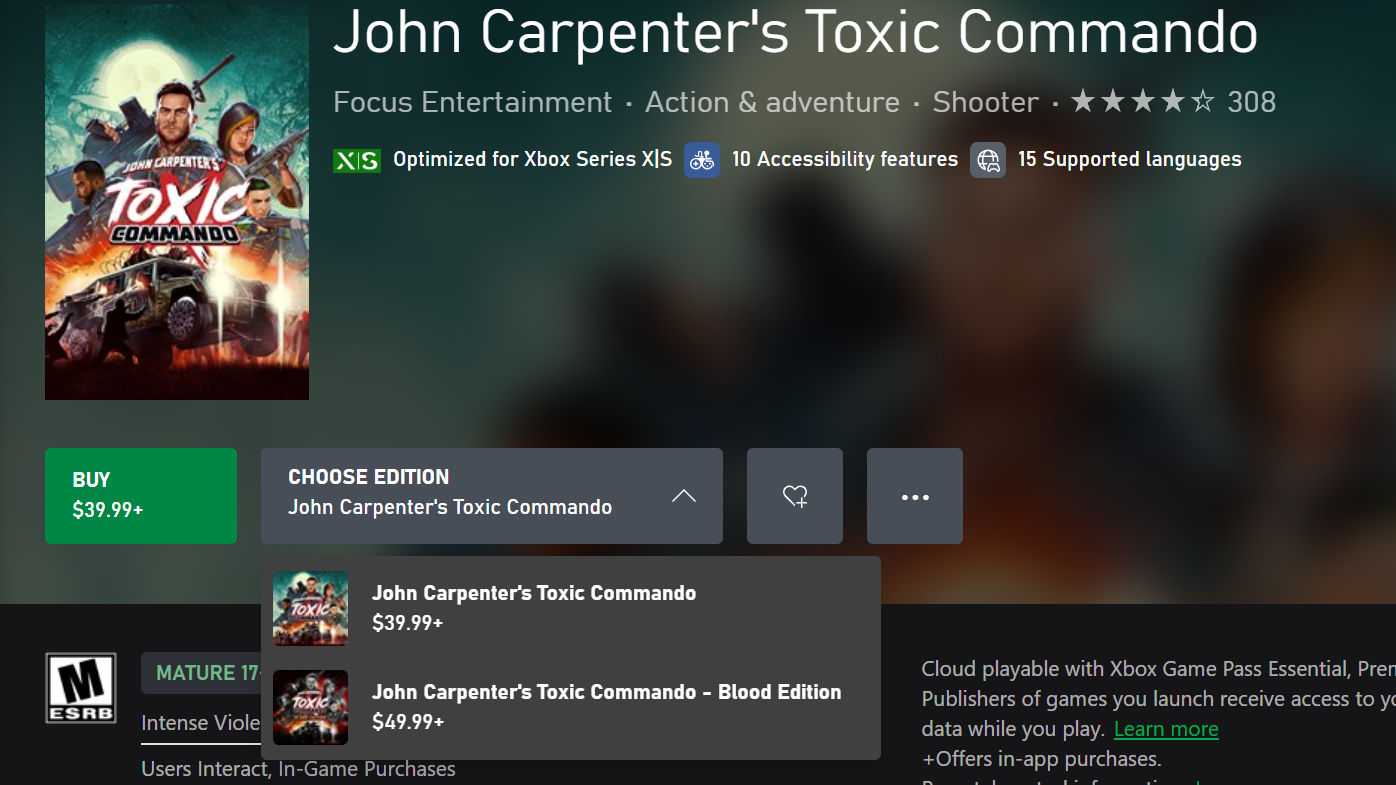The image size is (1396, 785).
Task: Select John Carpenter's Toxic Commando $39.99+ edition
Action: tap(571, 608)
